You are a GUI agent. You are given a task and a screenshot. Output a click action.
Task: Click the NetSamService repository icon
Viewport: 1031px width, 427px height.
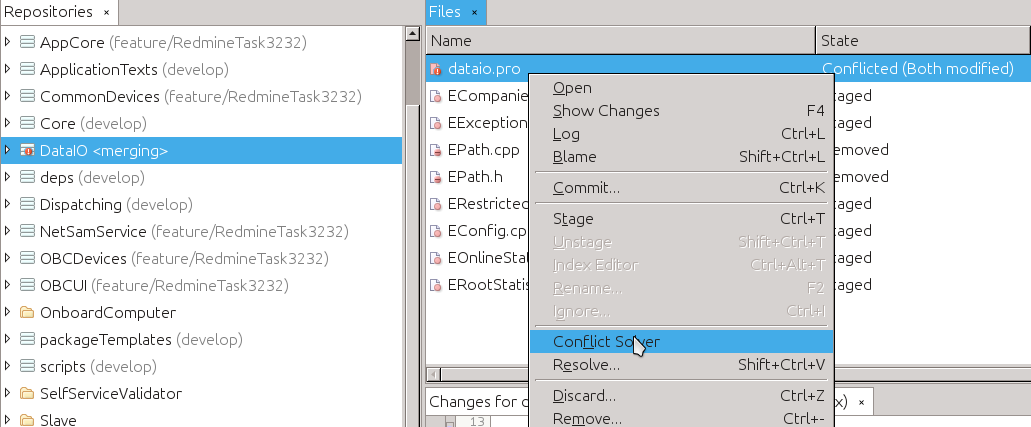point(27,232)
